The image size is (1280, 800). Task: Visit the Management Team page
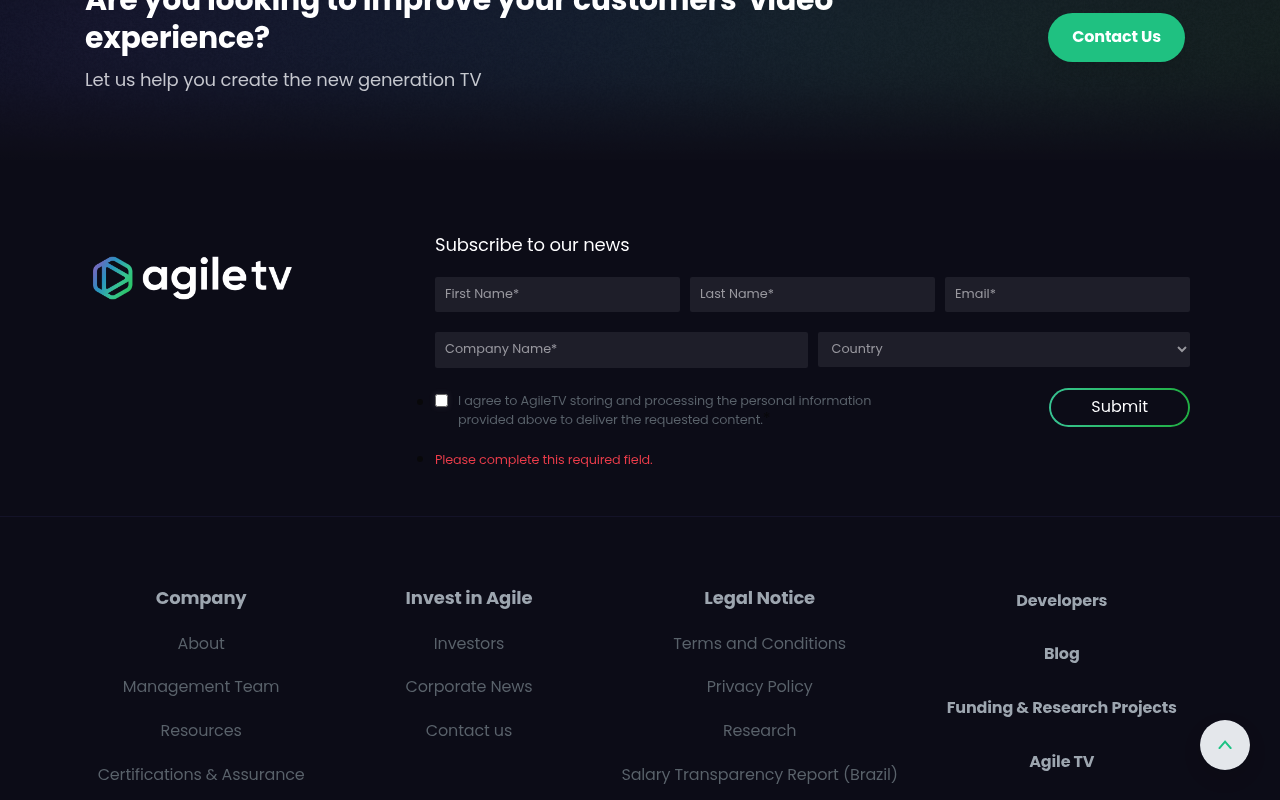[x=201, y=686]
